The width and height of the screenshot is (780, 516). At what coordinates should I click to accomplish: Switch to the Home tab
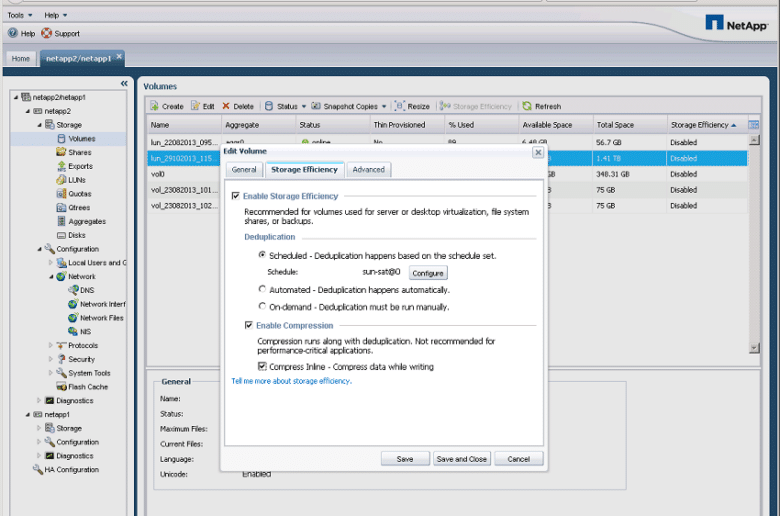coord(21,59)
